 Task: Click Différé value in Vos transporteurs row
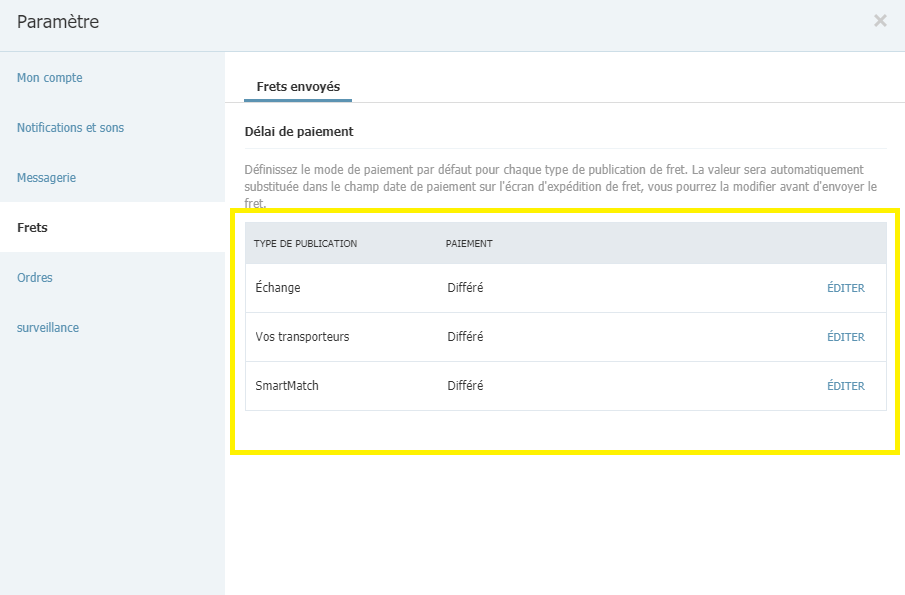(x=465, y=336)
